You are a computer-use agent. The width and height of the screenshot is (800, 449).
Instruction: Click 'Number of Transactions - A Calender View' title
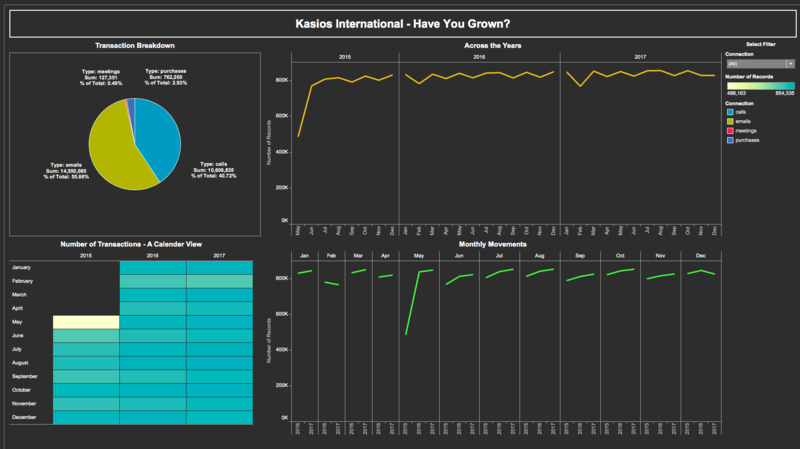coord(131,244)
